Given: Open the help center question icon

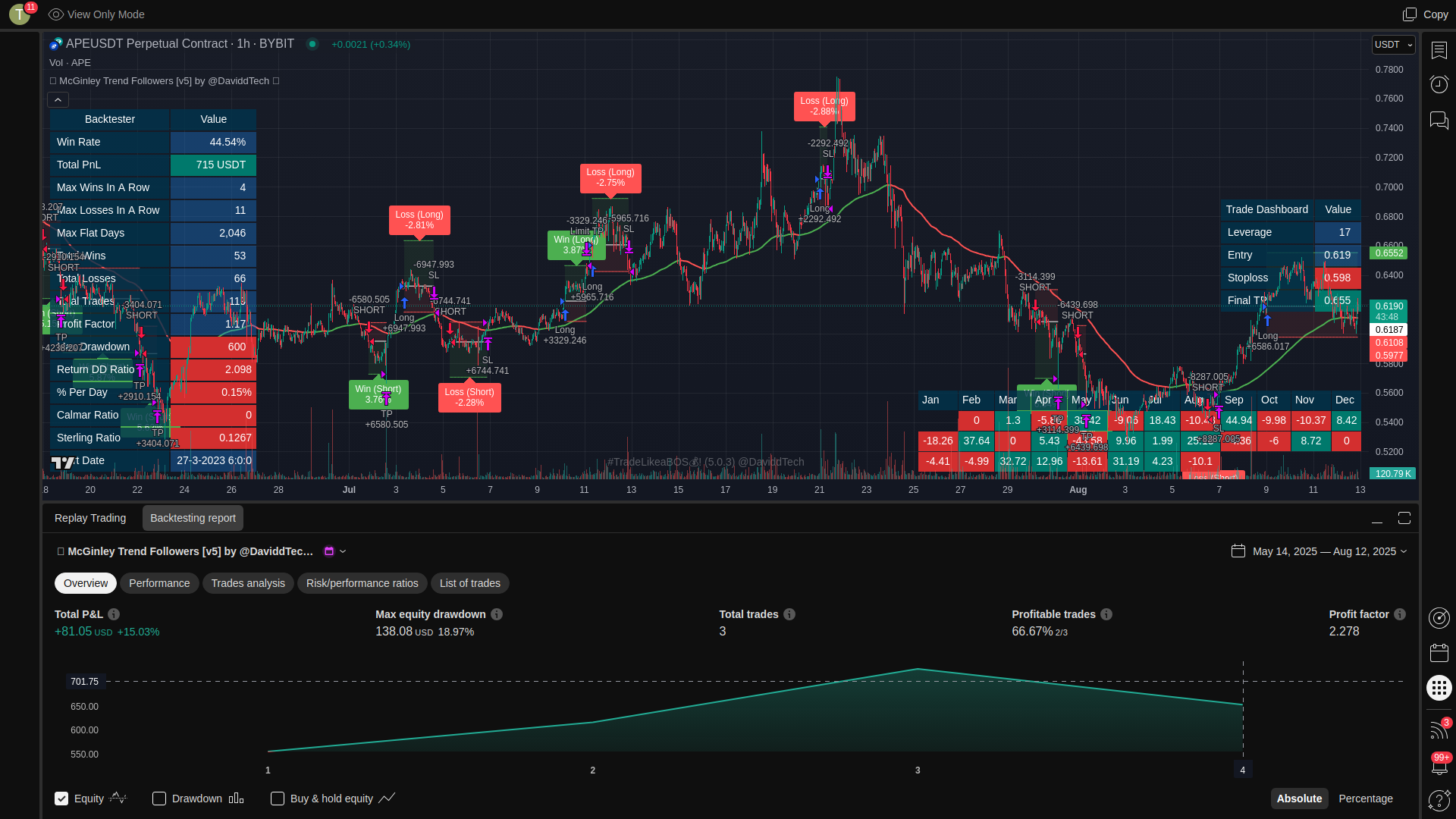Looking at the screenshot, I should [x=1439, y=799].
